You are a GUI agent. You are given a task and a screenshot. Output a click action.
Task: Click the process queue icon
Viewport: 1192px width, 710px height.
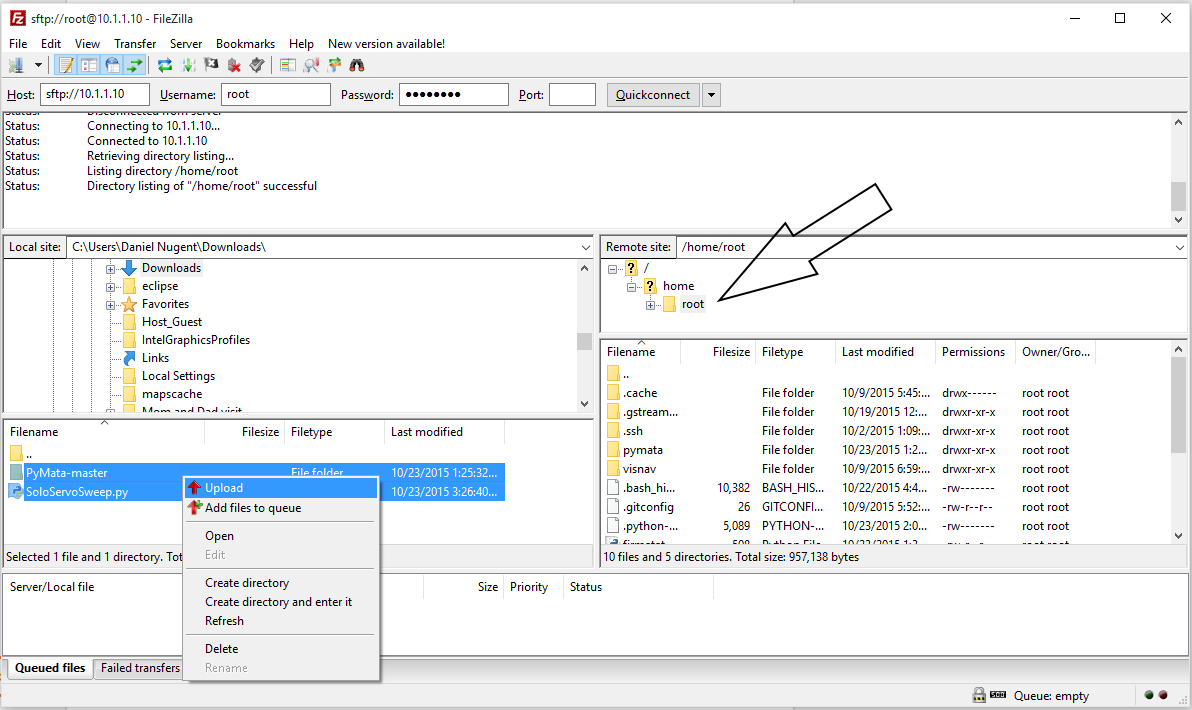pos(188,65)
